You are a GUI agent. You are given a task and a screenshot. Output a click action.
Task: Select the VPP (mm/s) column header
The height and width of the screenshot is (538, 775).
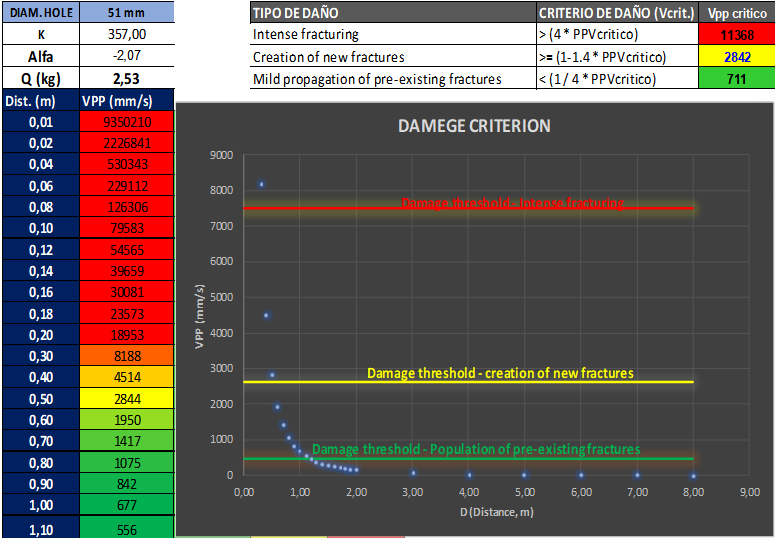(x=127, y=100)
